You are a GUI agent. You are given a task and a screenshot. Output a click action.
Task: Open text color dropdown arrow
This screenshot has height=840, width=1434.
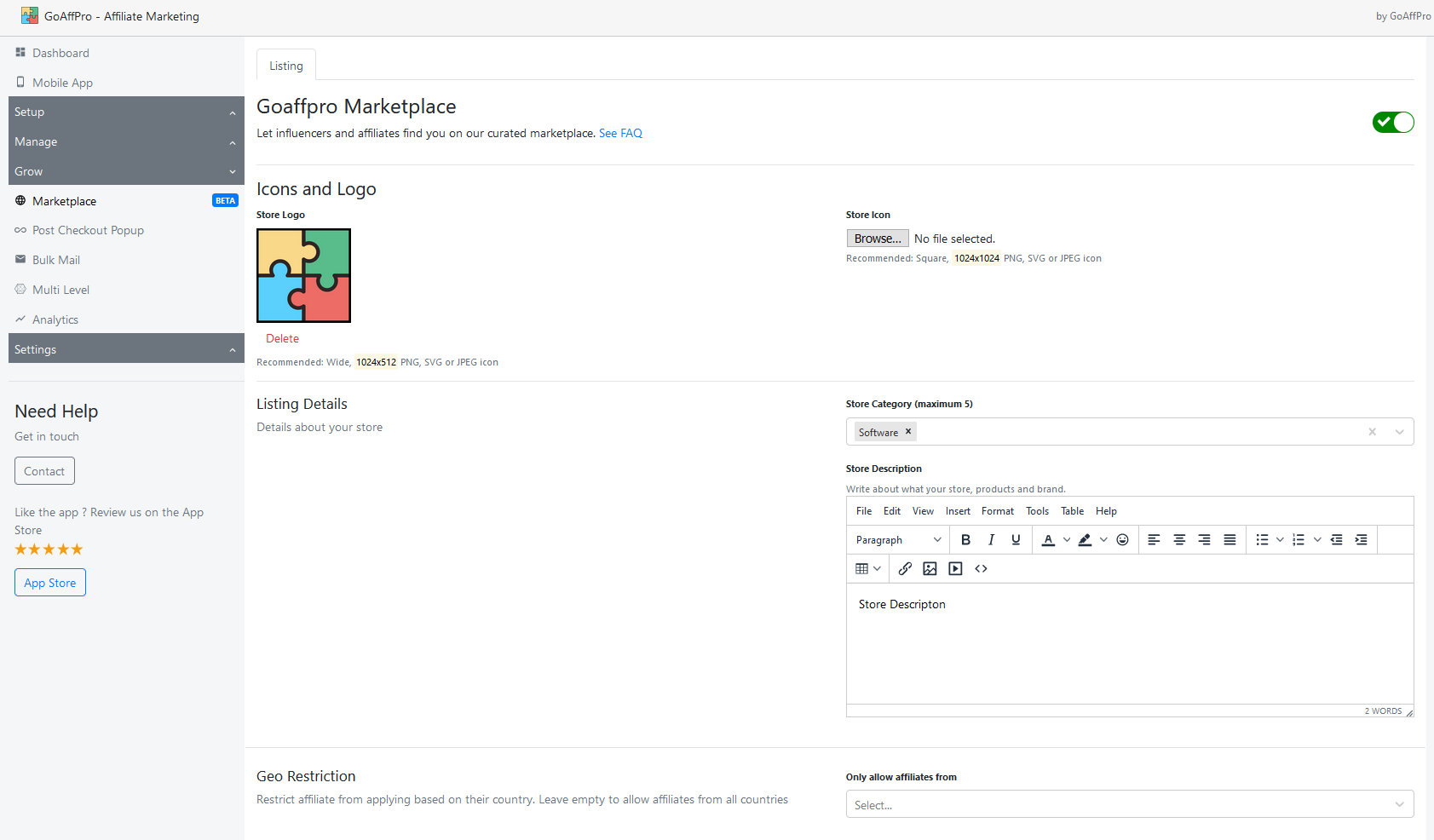pyautogui.click(x=1067, y=539)
